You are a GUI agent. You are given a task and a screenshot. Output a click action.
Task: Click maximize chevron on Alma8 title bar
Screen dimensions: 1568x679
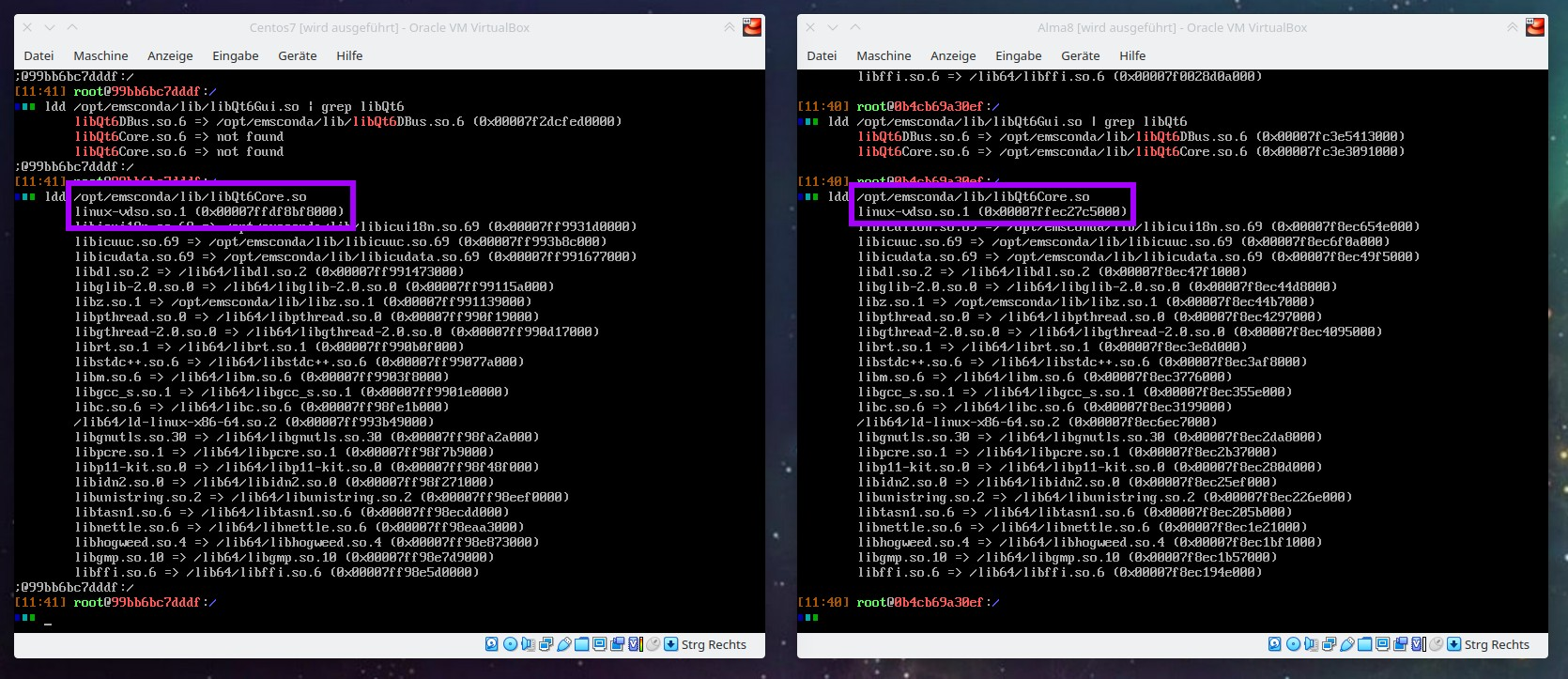855,27
